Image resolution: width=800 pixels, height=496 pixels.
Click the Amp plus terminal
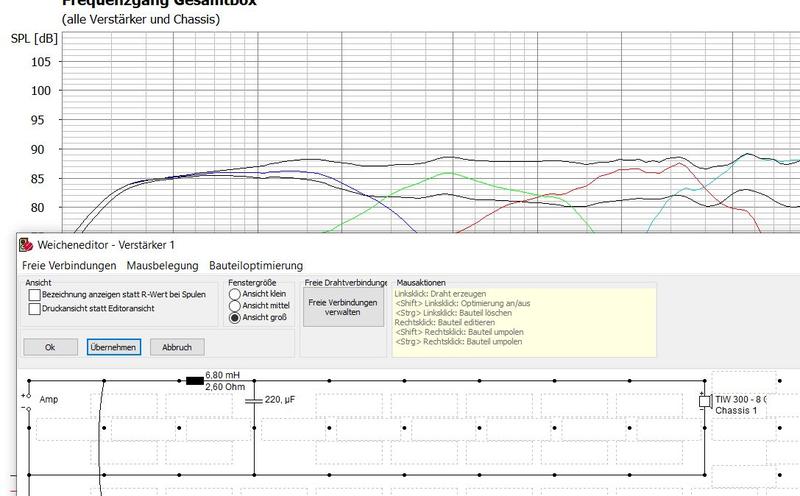coord(28,395)
